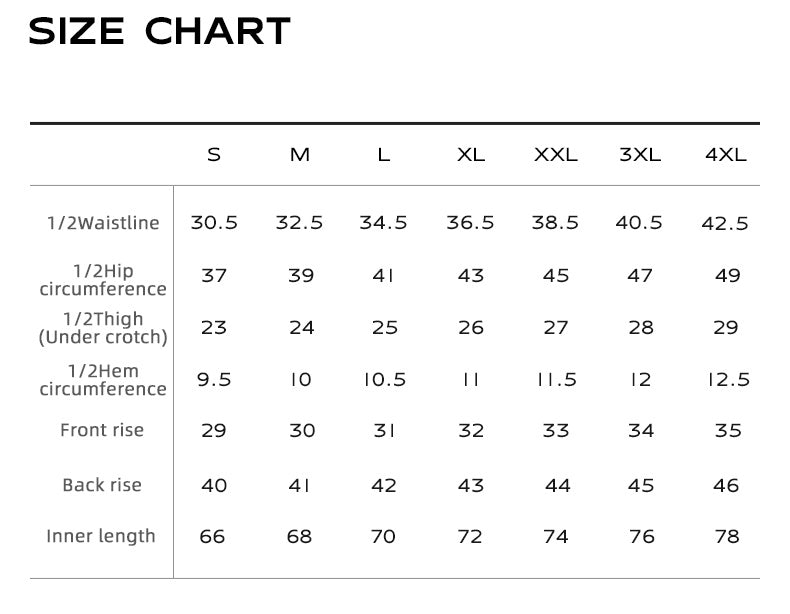Select the 3XL size column header

click(640, 155)
